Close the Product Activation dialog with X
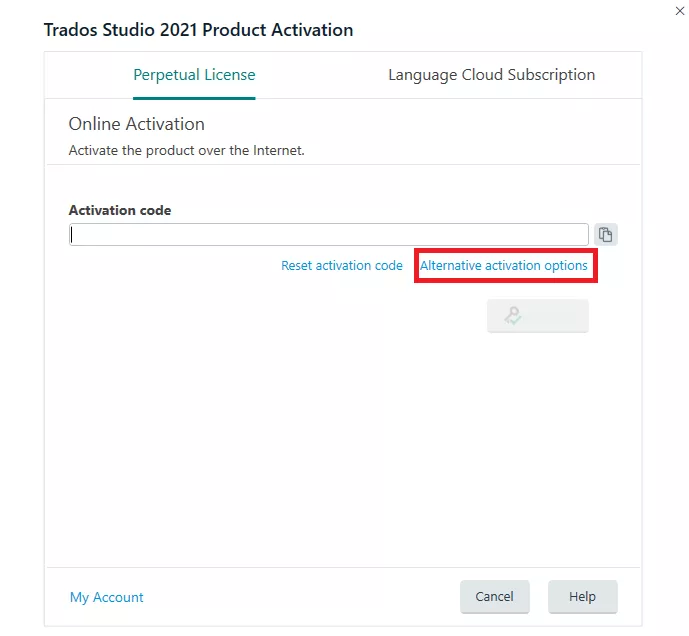This screenshot has height=636, width=689. click(680, 11)
